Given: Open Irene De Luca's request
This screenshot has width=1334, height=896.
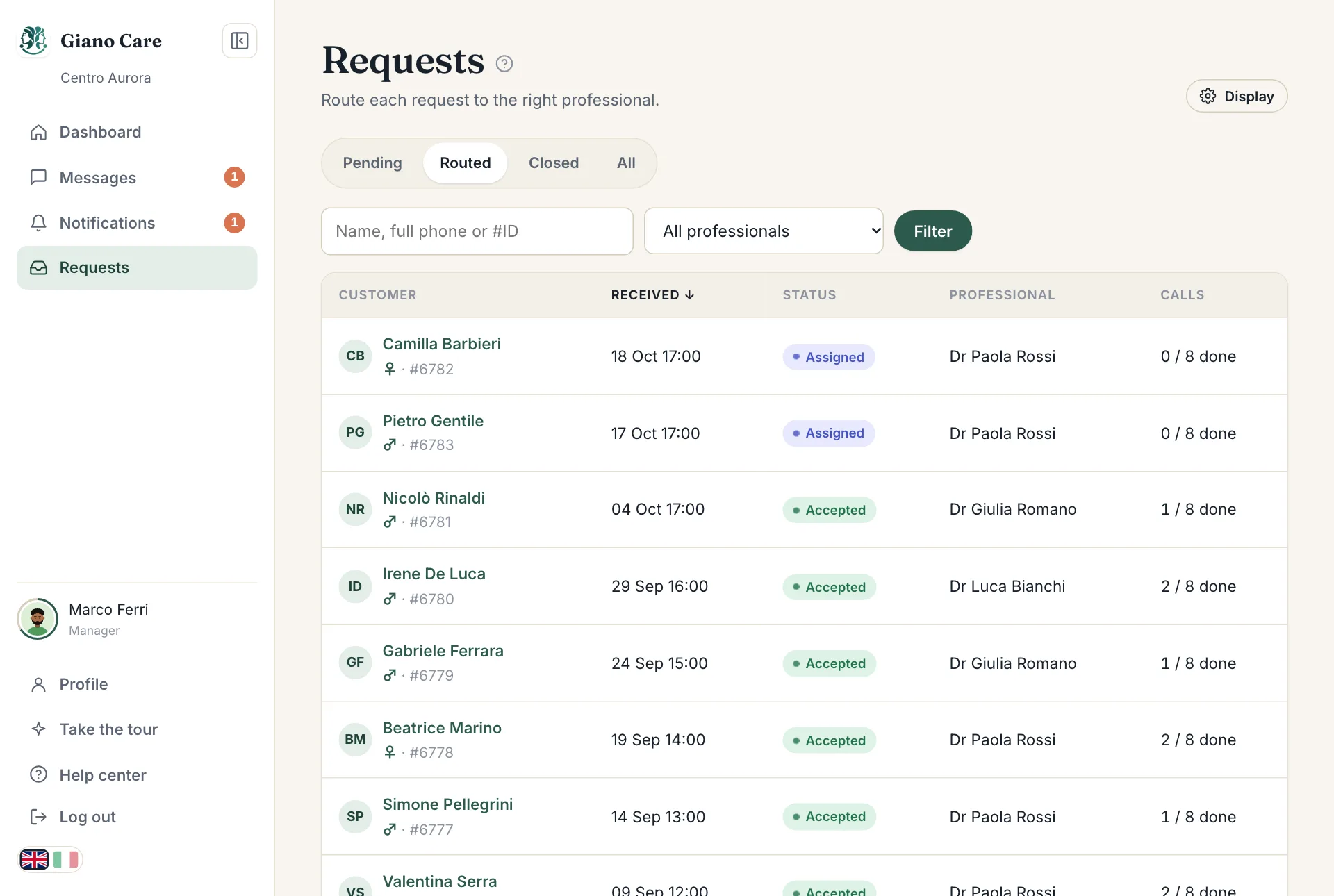Looking at the screenshot, I should pos(434,574).
